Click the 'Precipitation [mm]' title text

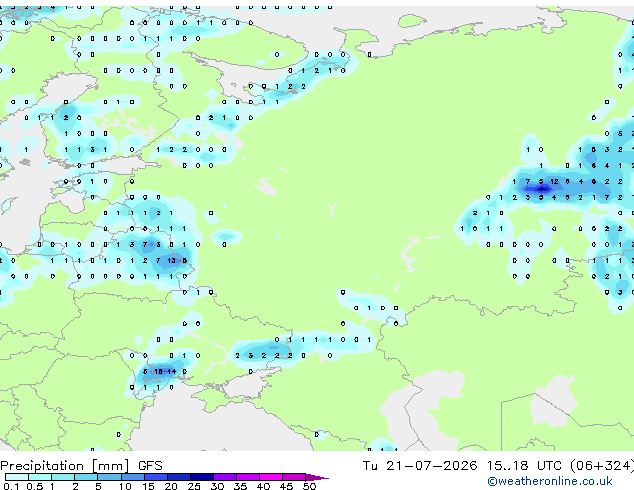coord(65,466)
